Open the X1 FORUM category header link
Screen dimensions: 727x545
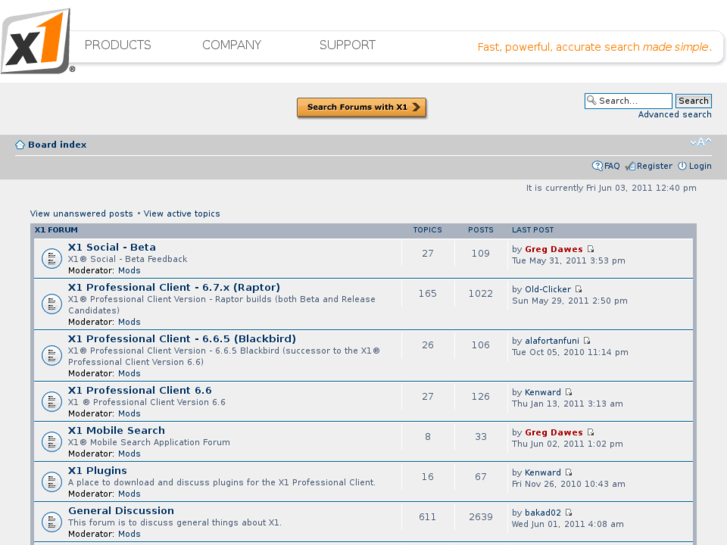point(56,230)
